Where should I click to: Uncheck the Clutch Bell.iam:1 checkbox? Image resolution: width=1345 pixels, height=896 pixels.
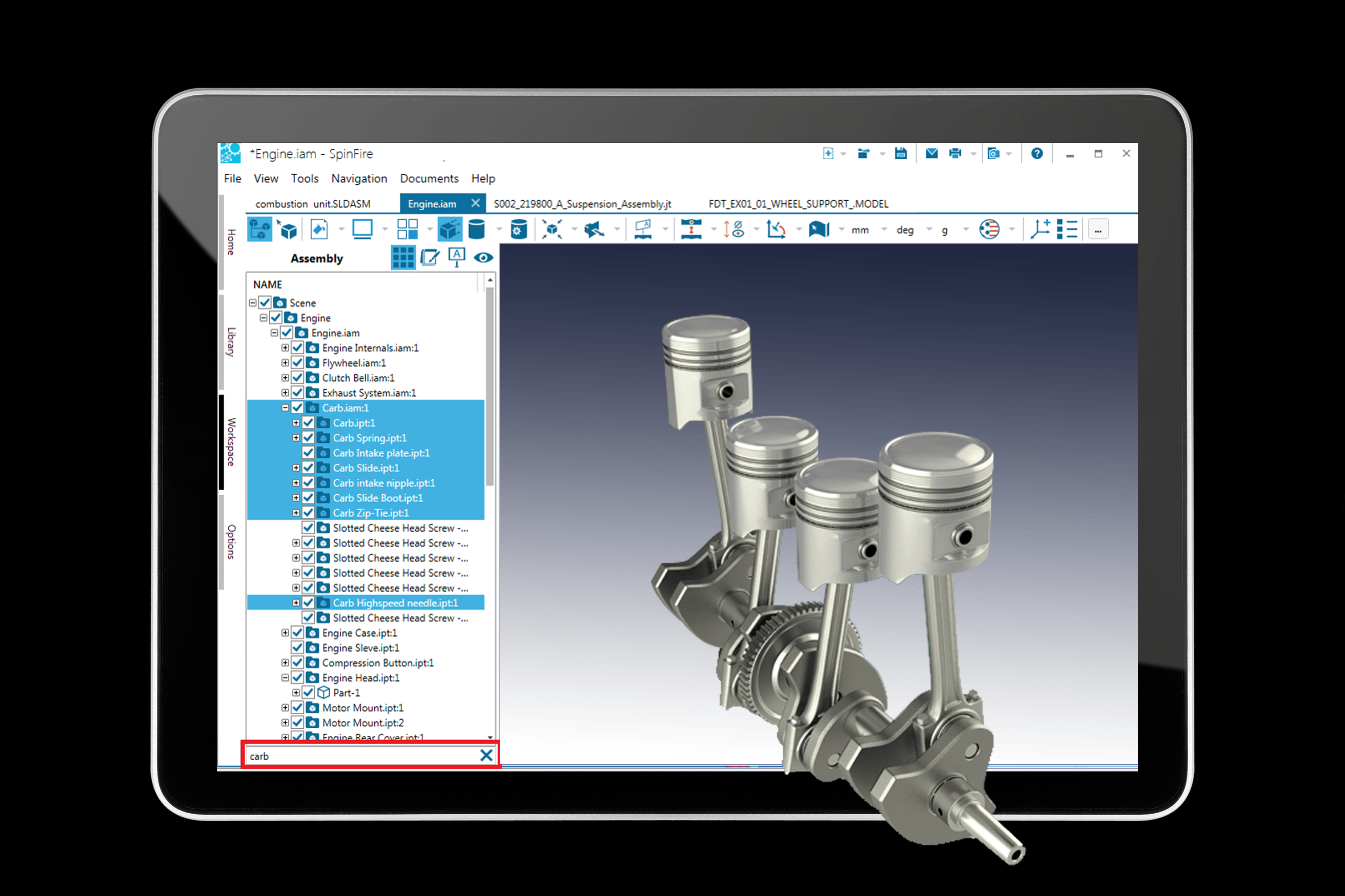(297, 377)
